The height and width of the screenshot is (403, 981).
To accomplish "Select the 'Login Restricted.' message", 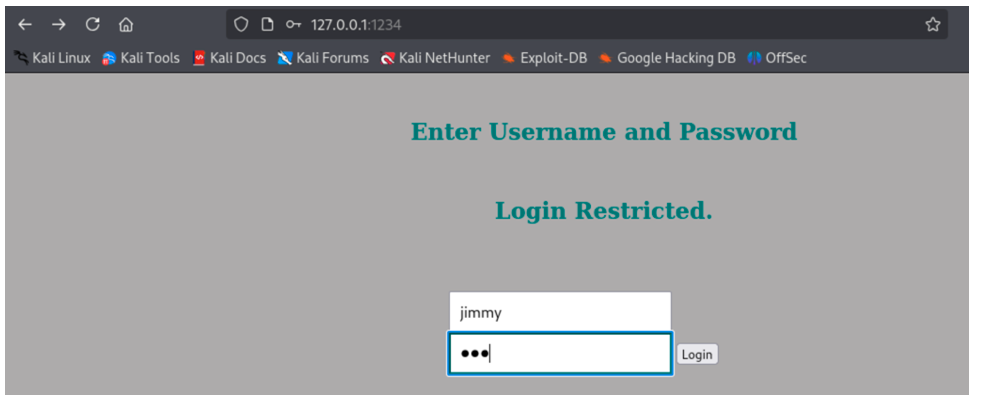I will click(x=604, y=212).
